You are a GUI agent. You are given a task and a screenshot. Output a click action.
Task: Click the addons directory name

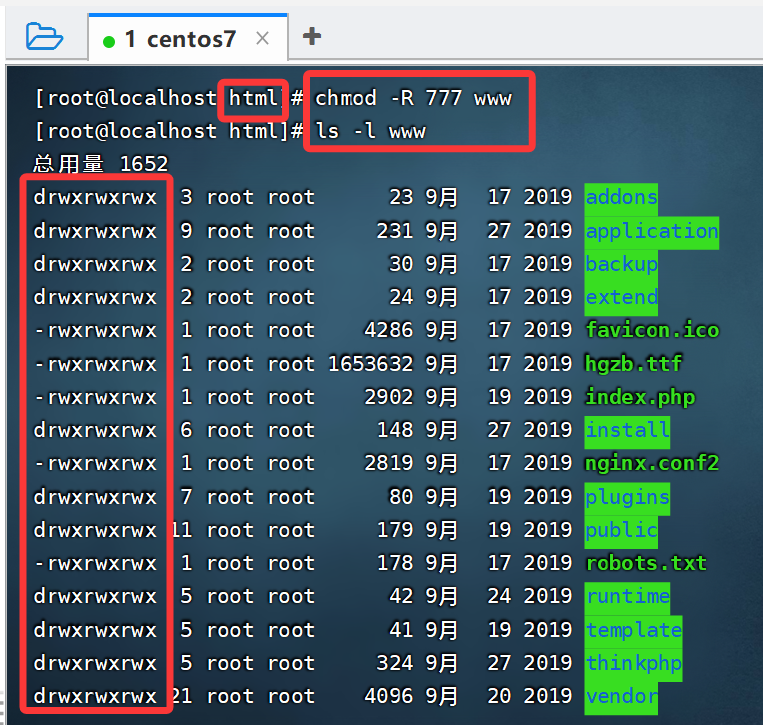pyautogui.click(x=621, y=198)
